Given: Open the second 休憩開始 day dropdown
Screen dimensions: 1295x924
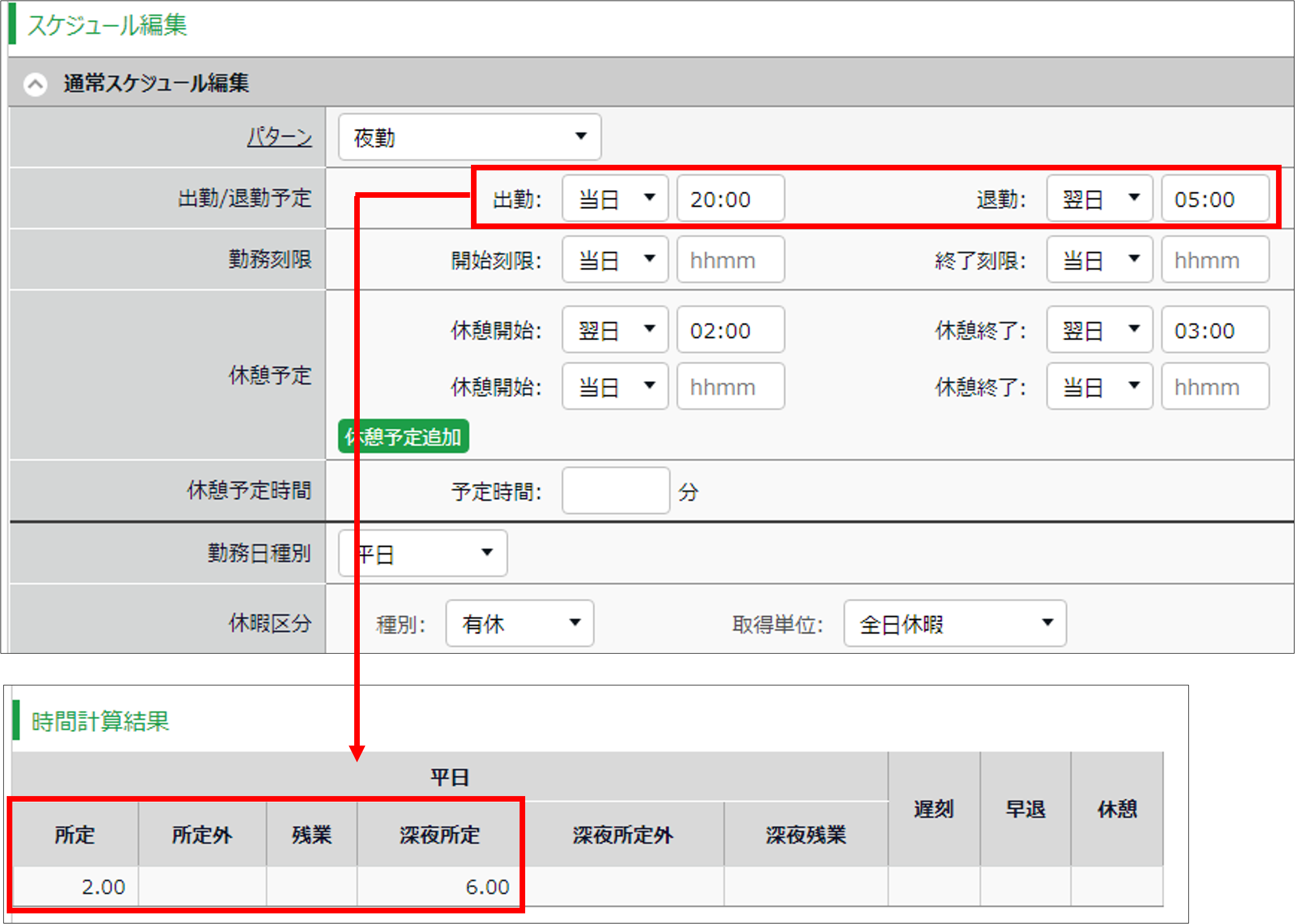Looking at the screenshot, I should [x=615, y=387].
